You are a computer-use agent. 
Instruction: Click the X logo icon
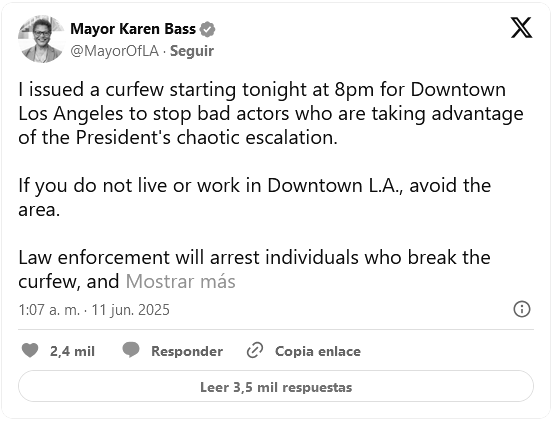[521, 28]
